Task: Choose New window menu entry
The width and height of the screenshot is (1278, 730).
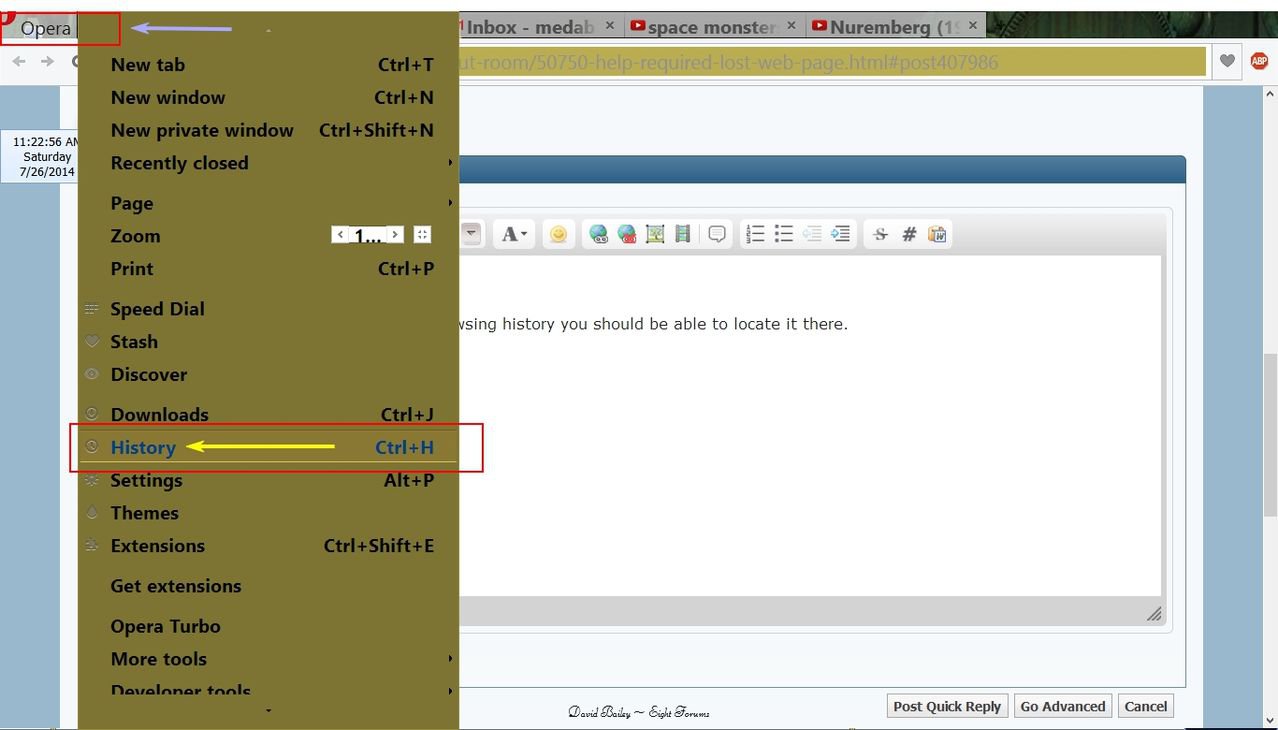Action: [x=270, y=98]
